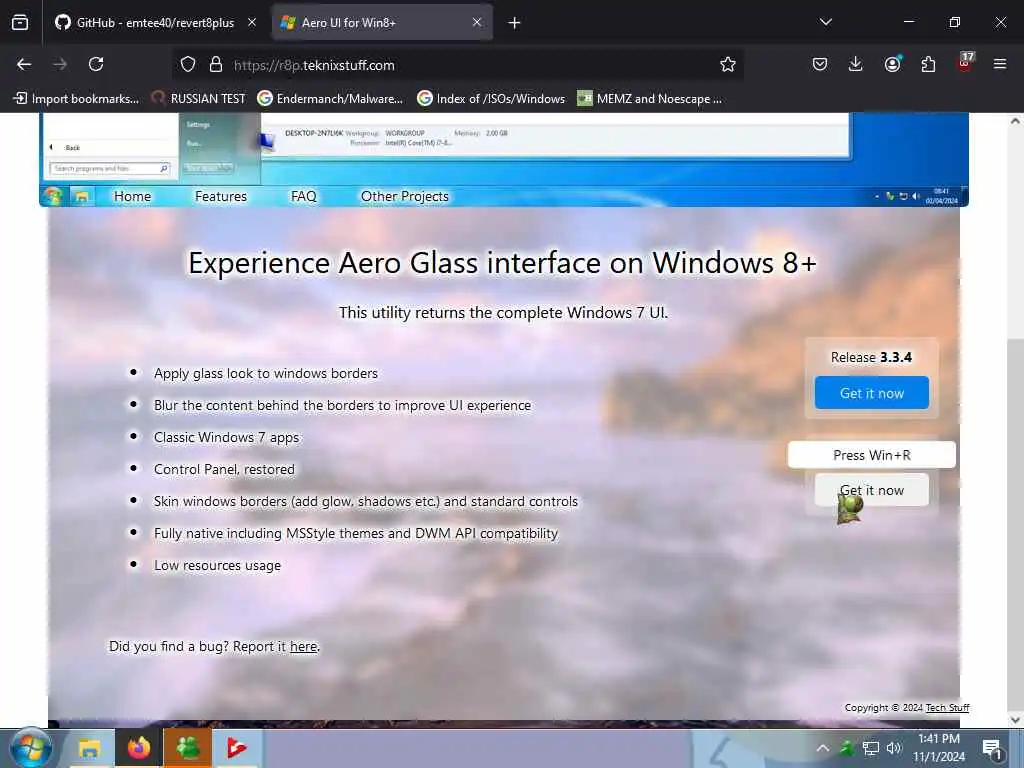Click blue Get it now button
1024x768 pixels.
click(x=871, y=392)
